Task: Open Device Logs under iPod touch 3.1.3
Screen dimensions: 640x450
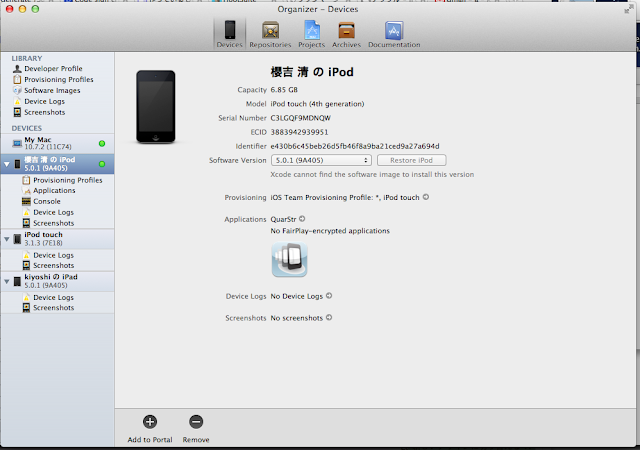Action: [x=53, y=255]
